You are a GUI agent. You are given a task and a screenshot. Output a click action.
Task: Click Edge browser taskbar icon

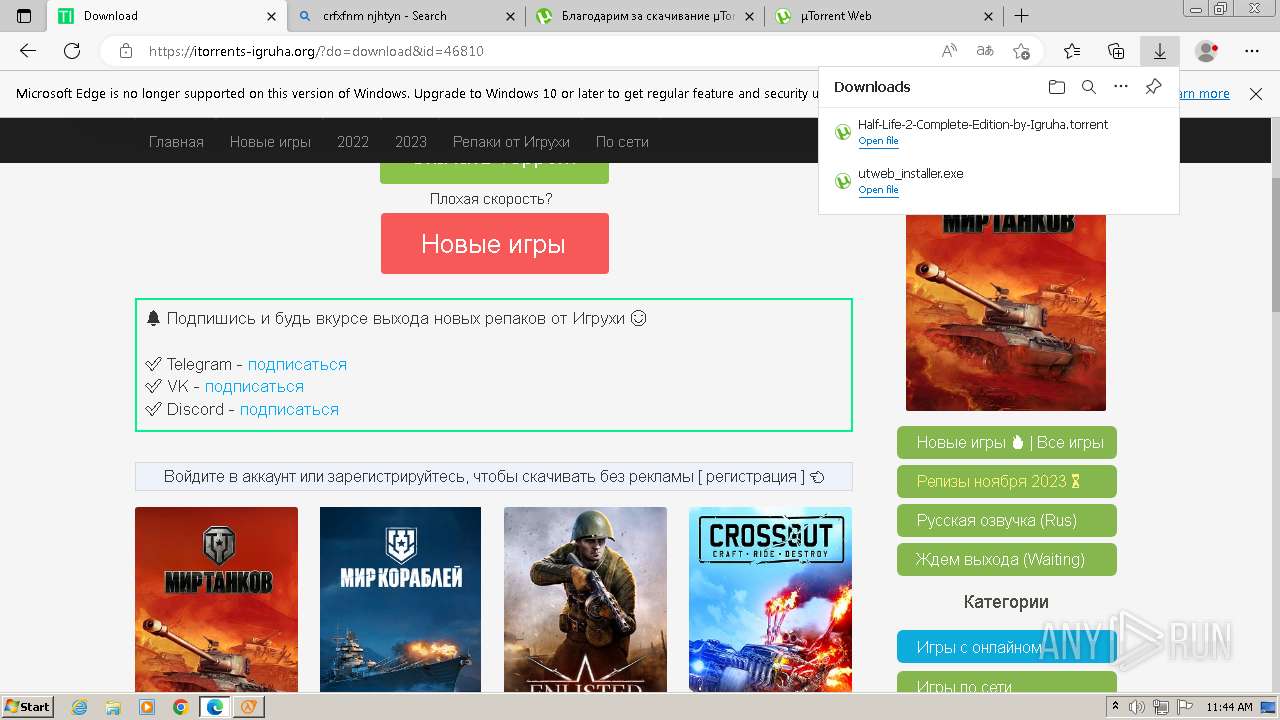point(214,707)
